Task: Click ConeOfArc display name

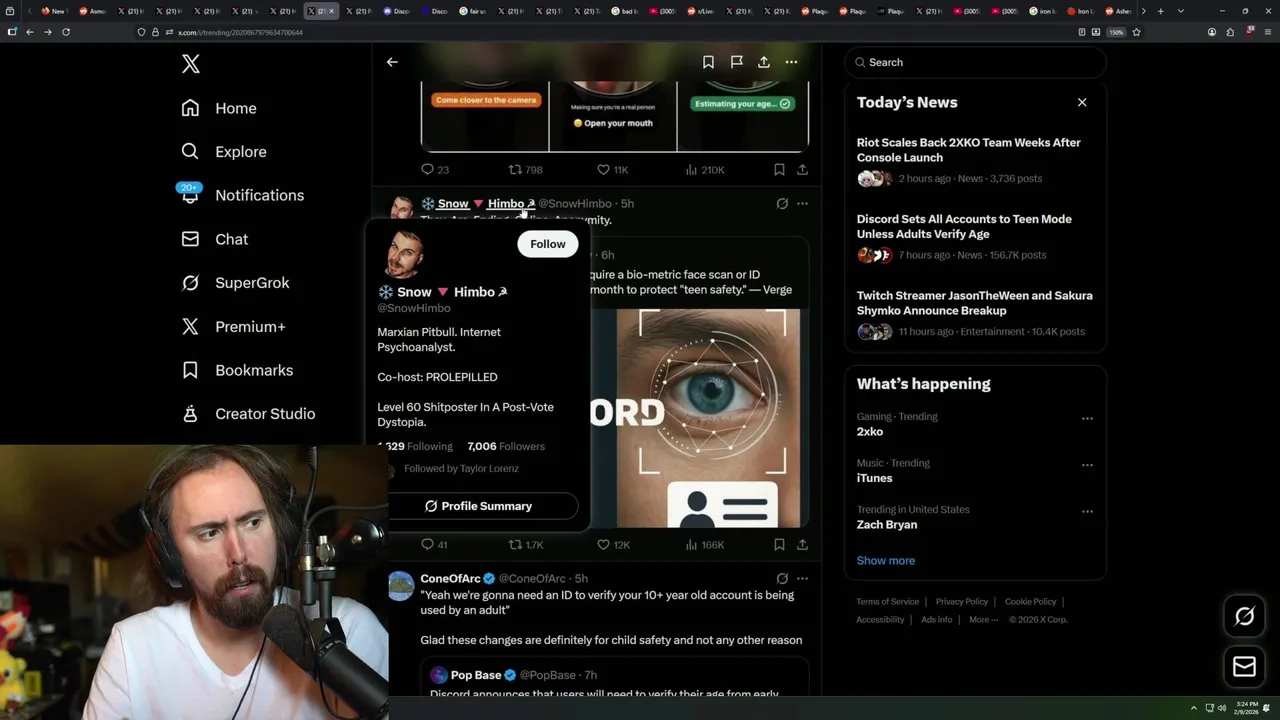Action: pyautogui.click(x=450, y=579)
